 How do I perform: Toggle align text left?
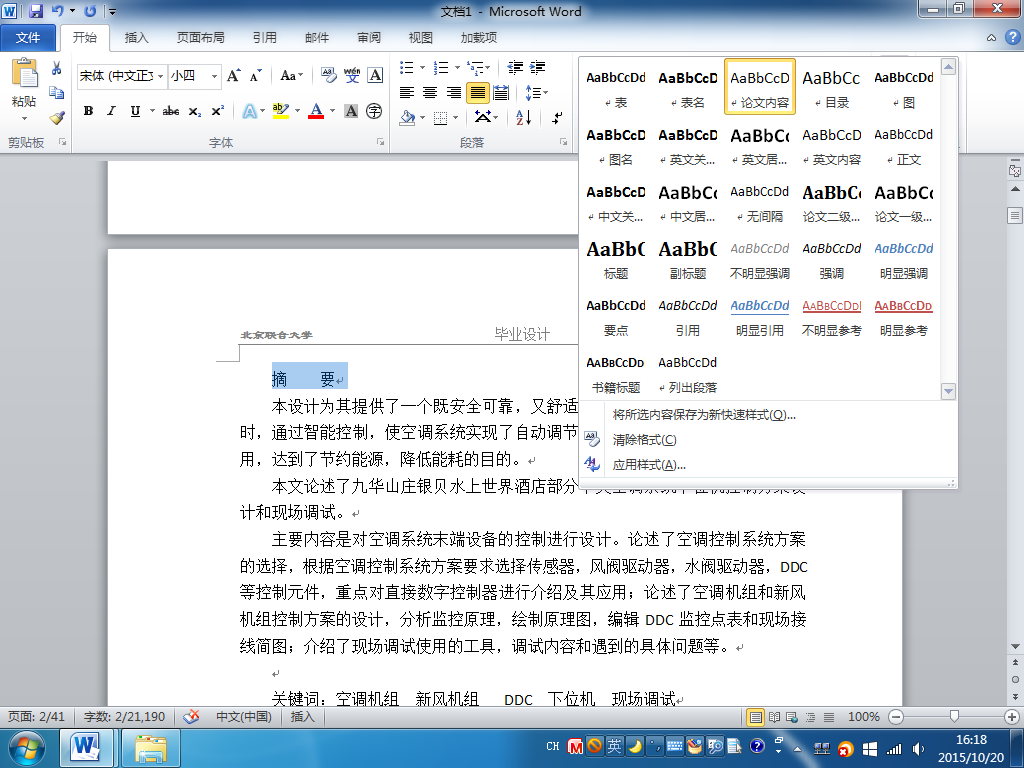pyautogui.click(x=407, y=93)
